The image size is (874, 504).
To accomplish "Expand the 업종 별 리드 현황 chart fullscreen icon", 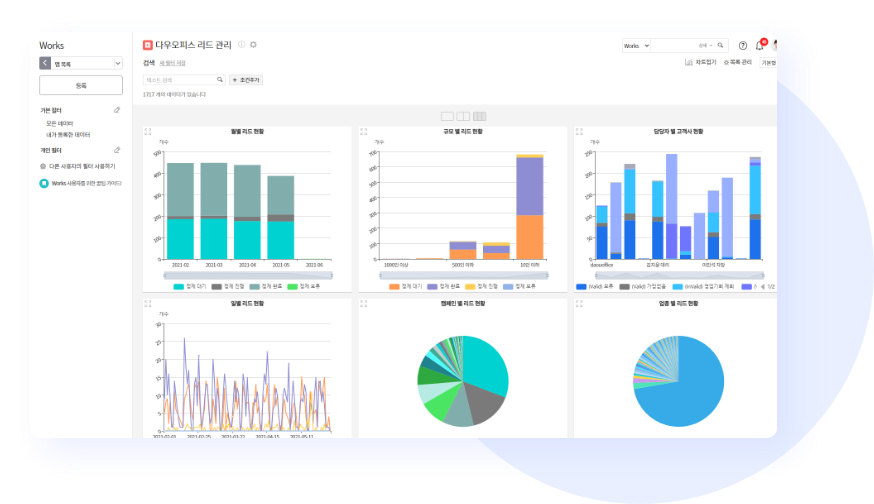I will (x=579, y=304).
